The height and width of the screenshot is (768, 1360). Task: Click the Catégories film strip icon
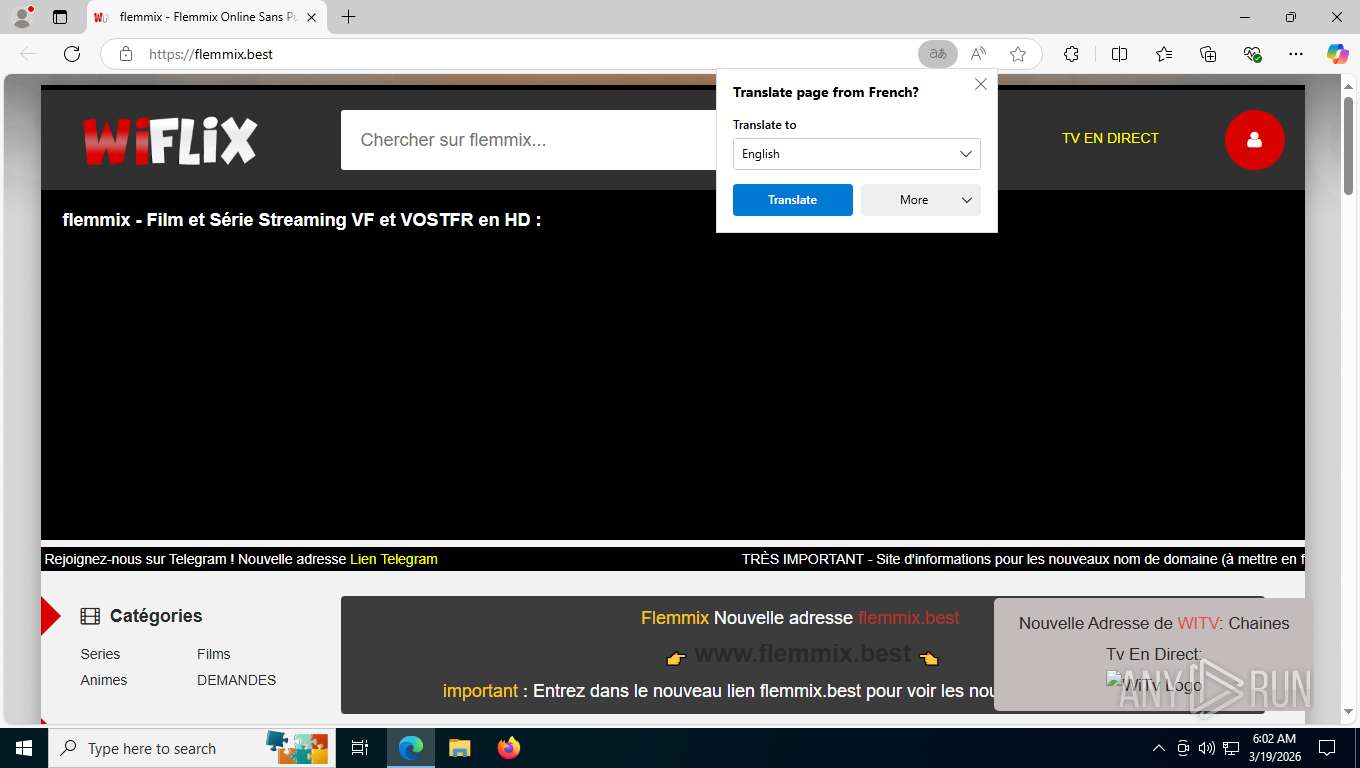[x=90, y=616]
